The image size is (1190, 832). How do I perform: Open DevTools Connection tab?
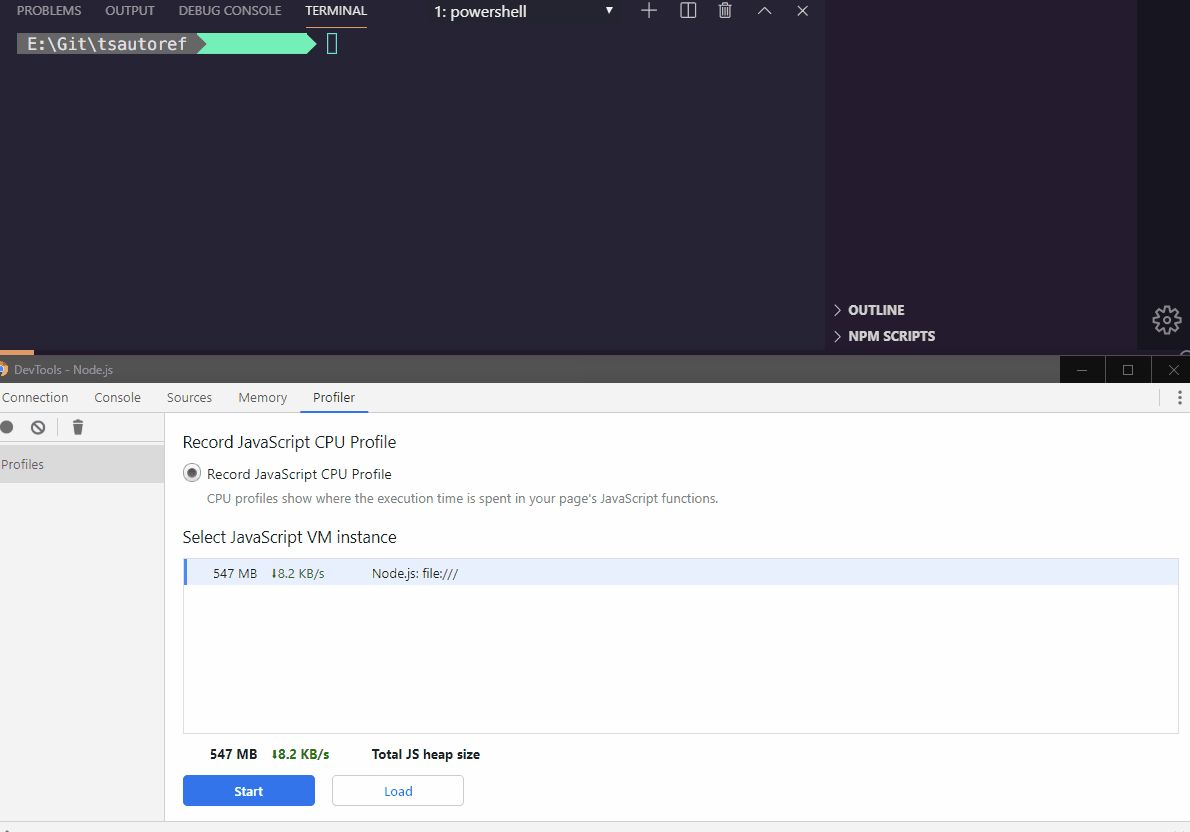(35, 397)
